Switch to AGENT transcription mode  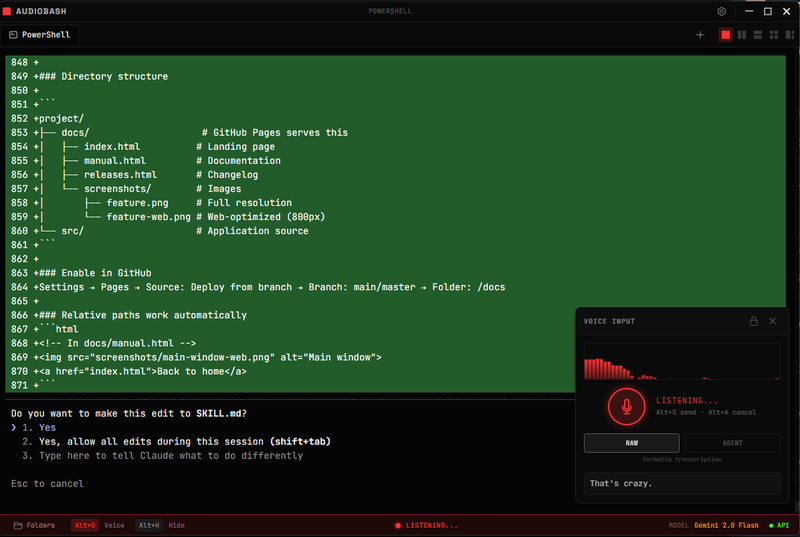point(732,443)
